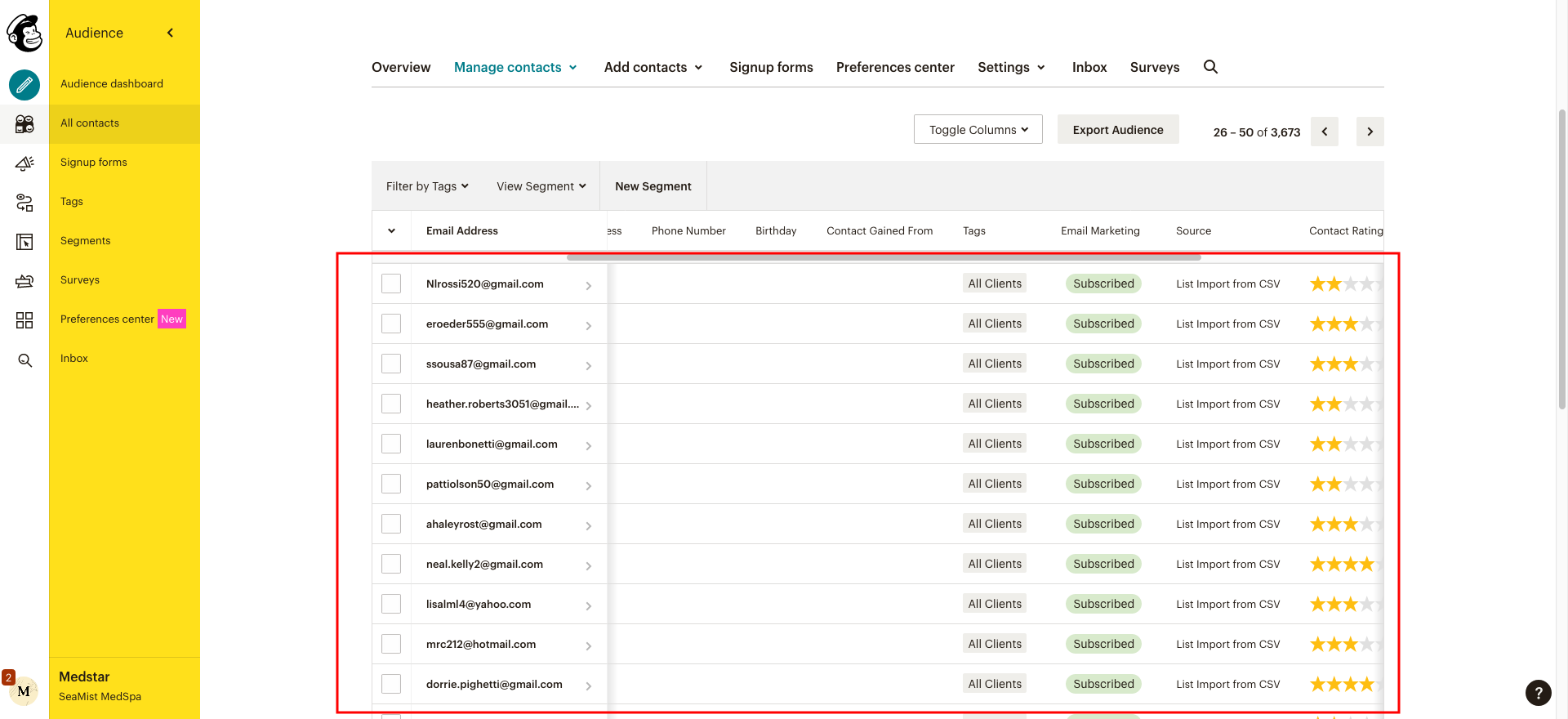
Task: Open the Integrations grid icon
Action: click(24, 320)
